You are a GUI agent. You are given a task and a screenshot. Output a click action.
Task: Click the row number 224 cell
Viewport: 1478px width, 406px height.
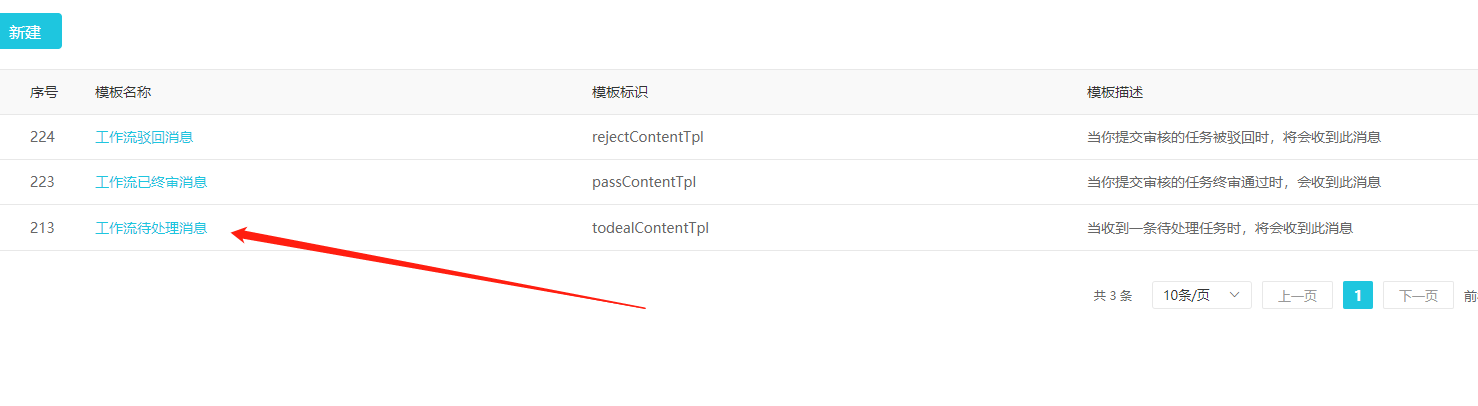coord(42,137)
